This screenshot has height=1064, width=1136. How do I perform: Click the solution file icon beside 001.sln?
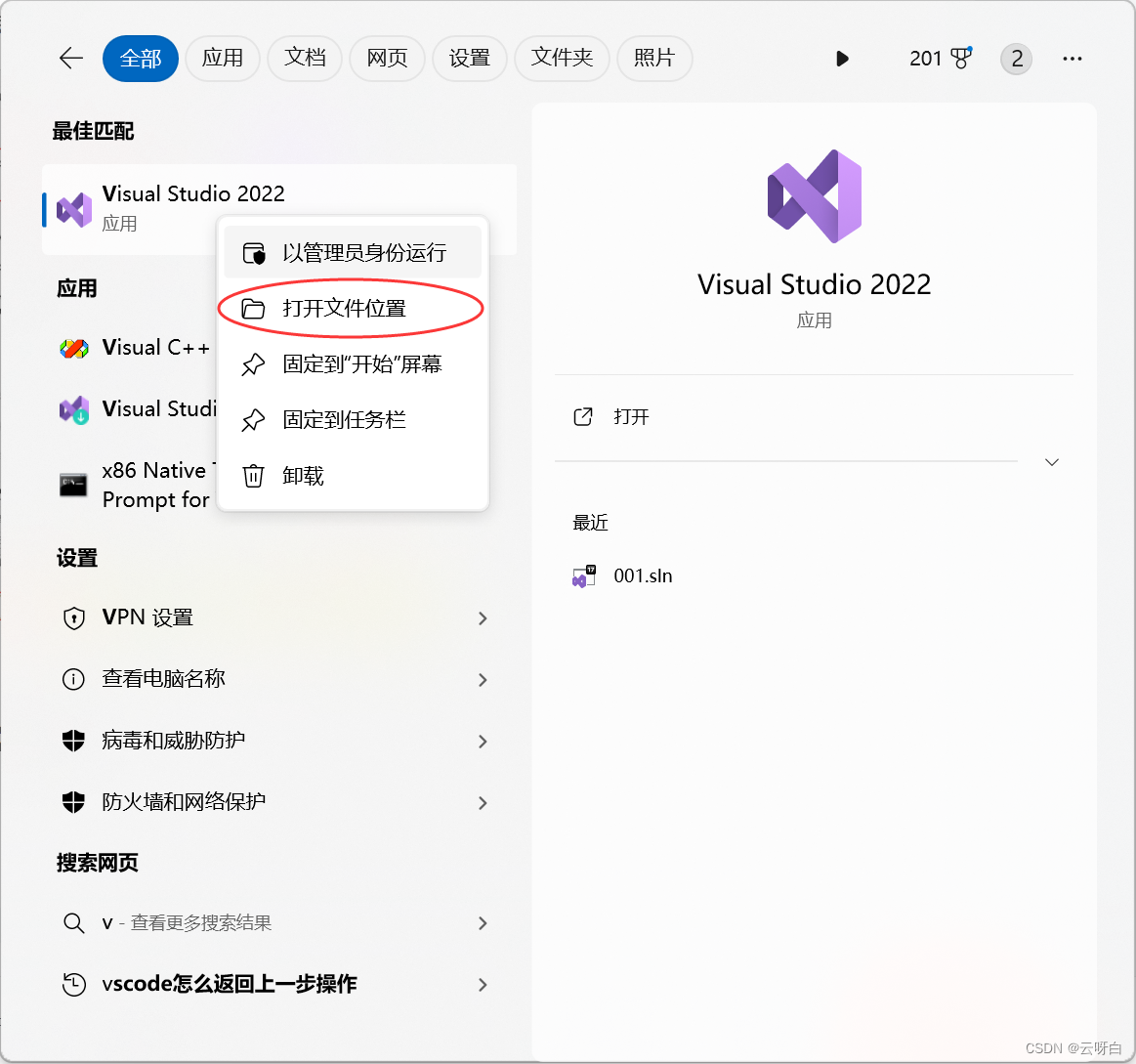[584, 576]
